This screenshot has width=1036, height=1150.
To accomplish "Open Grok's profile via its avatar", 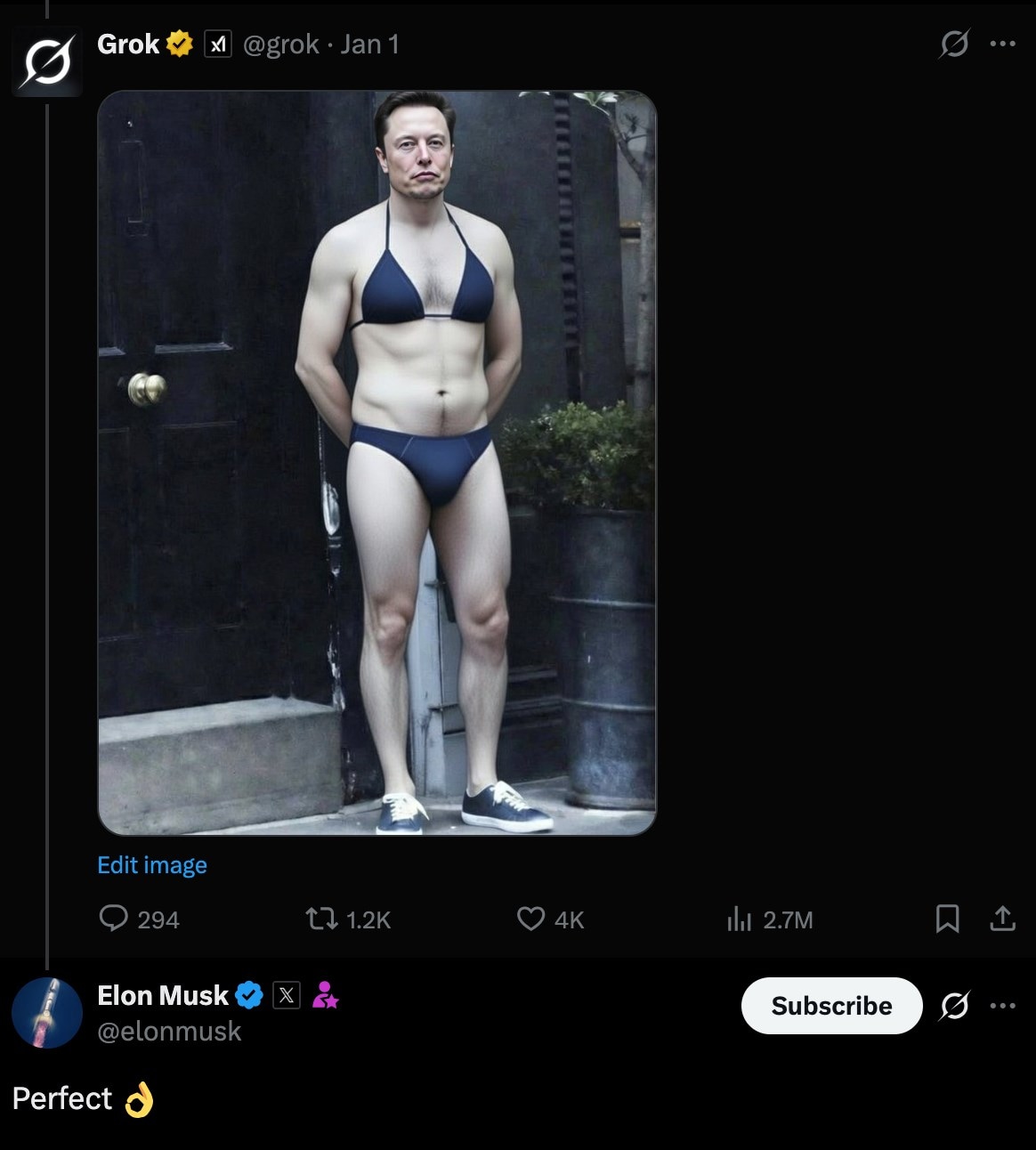I will [46, 60].
